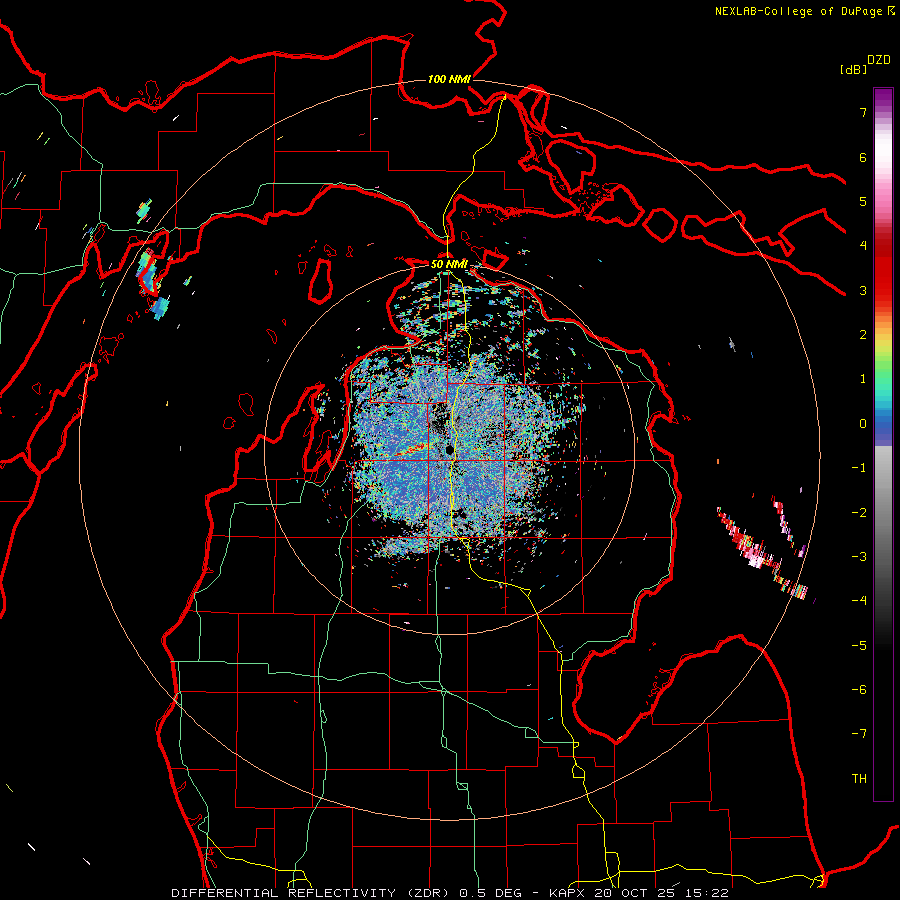Click the -3 value on the scale

pos(859,557)
